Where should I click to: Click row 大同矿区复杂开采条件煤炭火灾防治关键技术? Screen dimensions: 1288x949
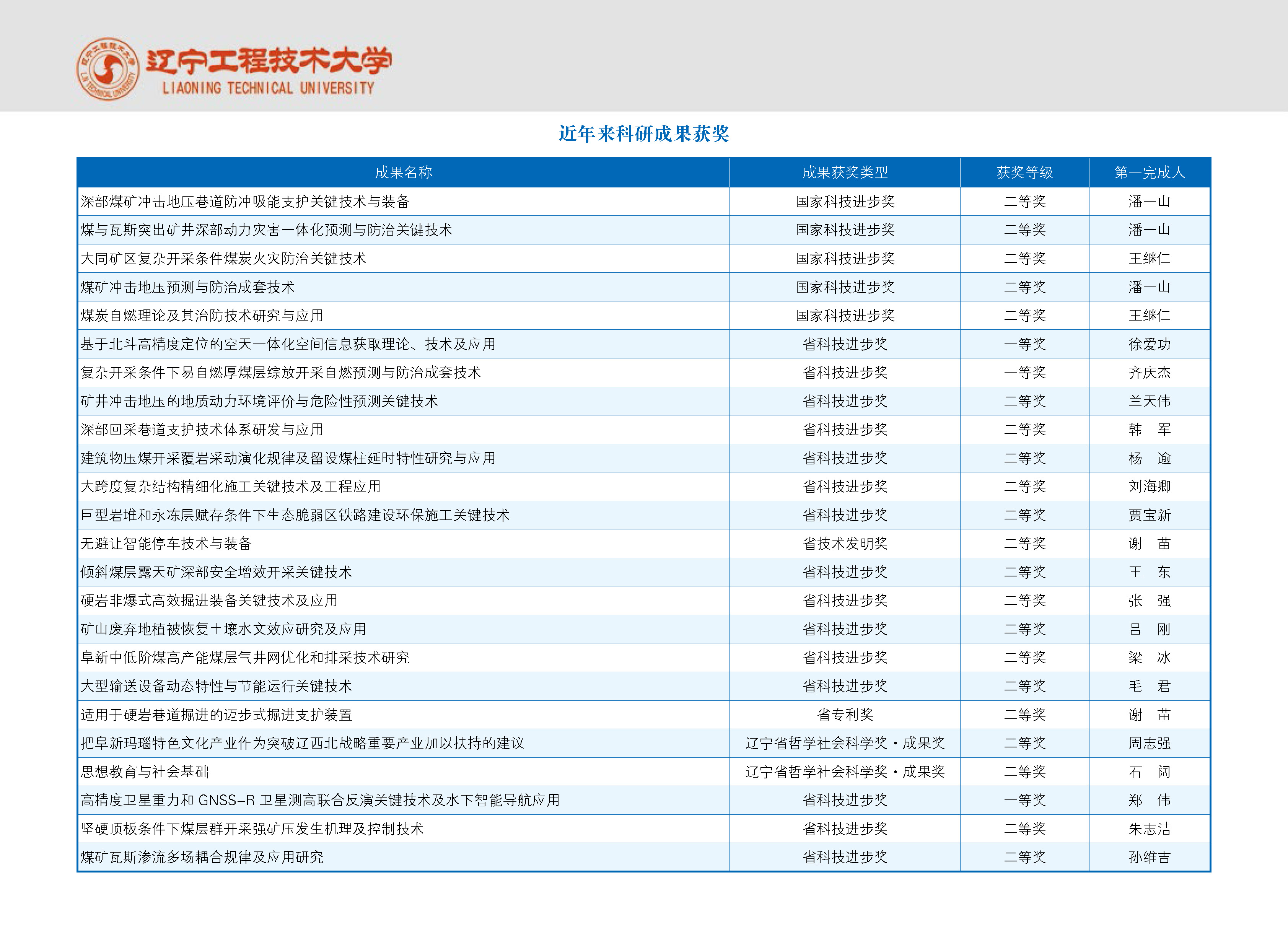pos(643,259)
